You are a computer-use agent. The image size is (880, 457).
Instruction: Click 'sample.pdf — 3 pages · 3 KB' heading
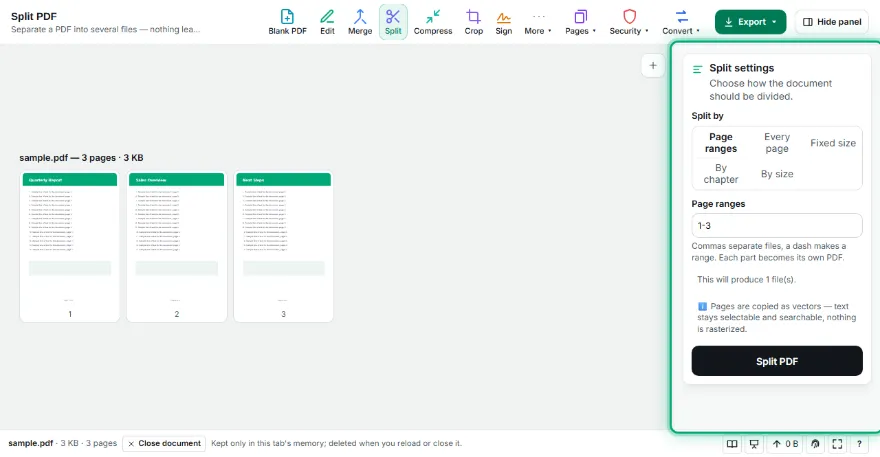[81, 158]
